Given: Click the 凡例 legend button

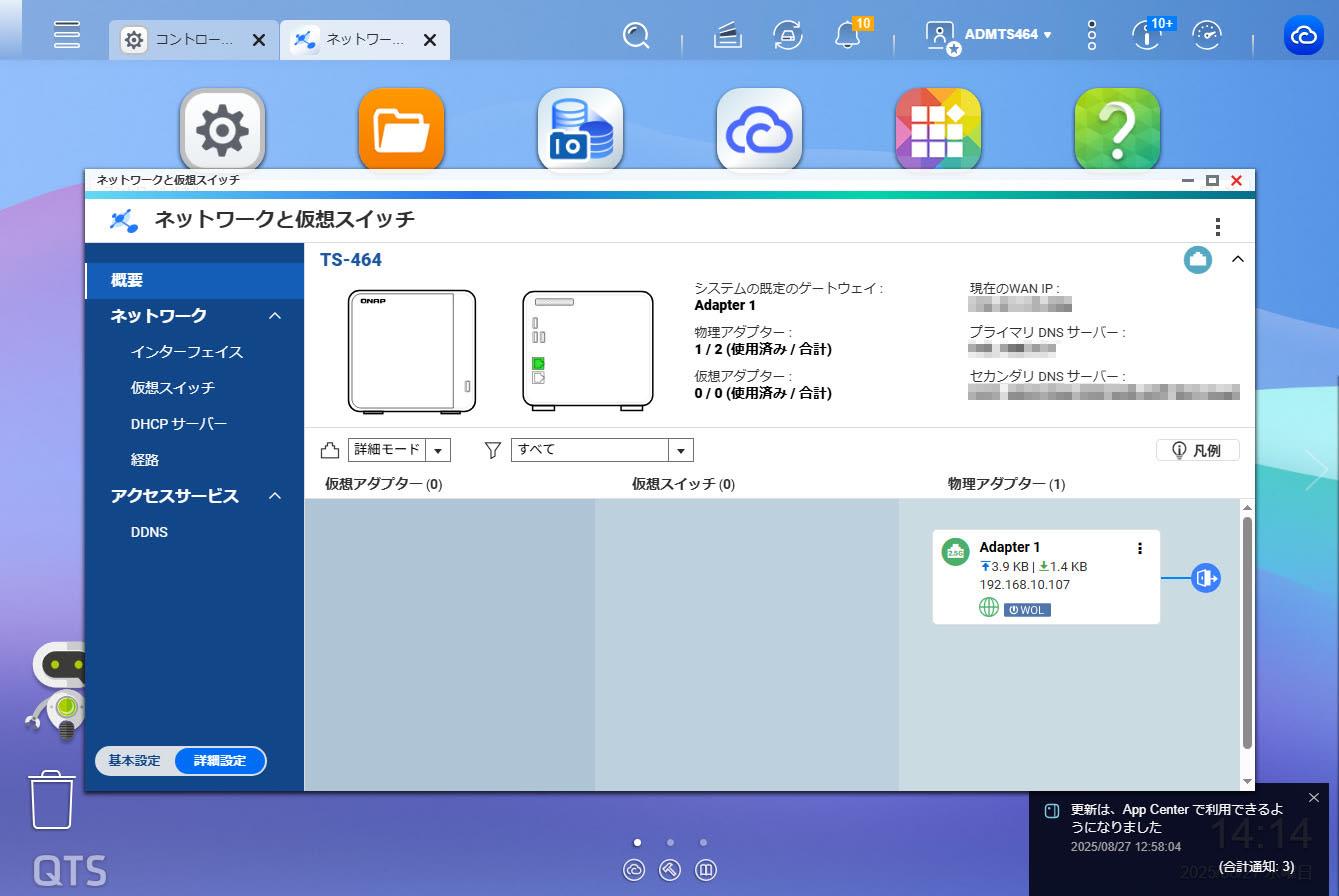Looking at the screenshot, I should tap(1197, 450).
